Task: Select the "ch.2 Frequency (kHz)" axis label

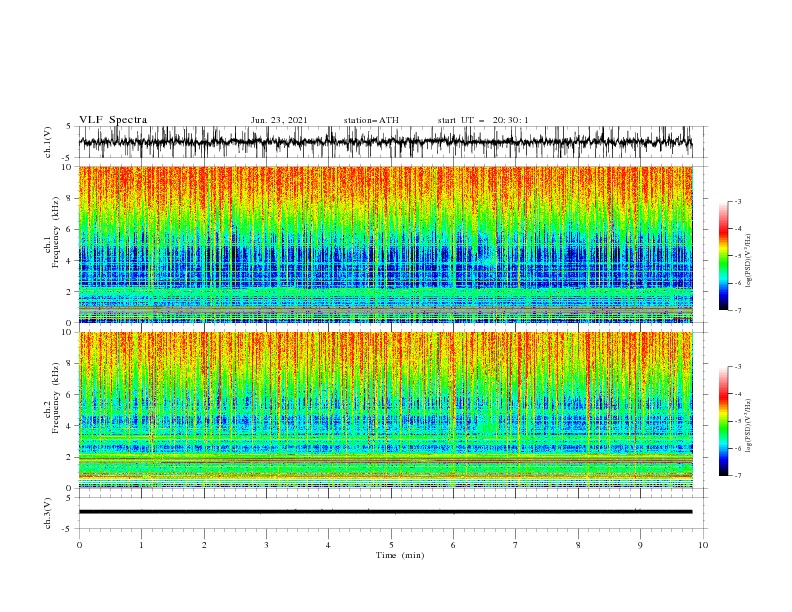Action: [x=52, y=398]
